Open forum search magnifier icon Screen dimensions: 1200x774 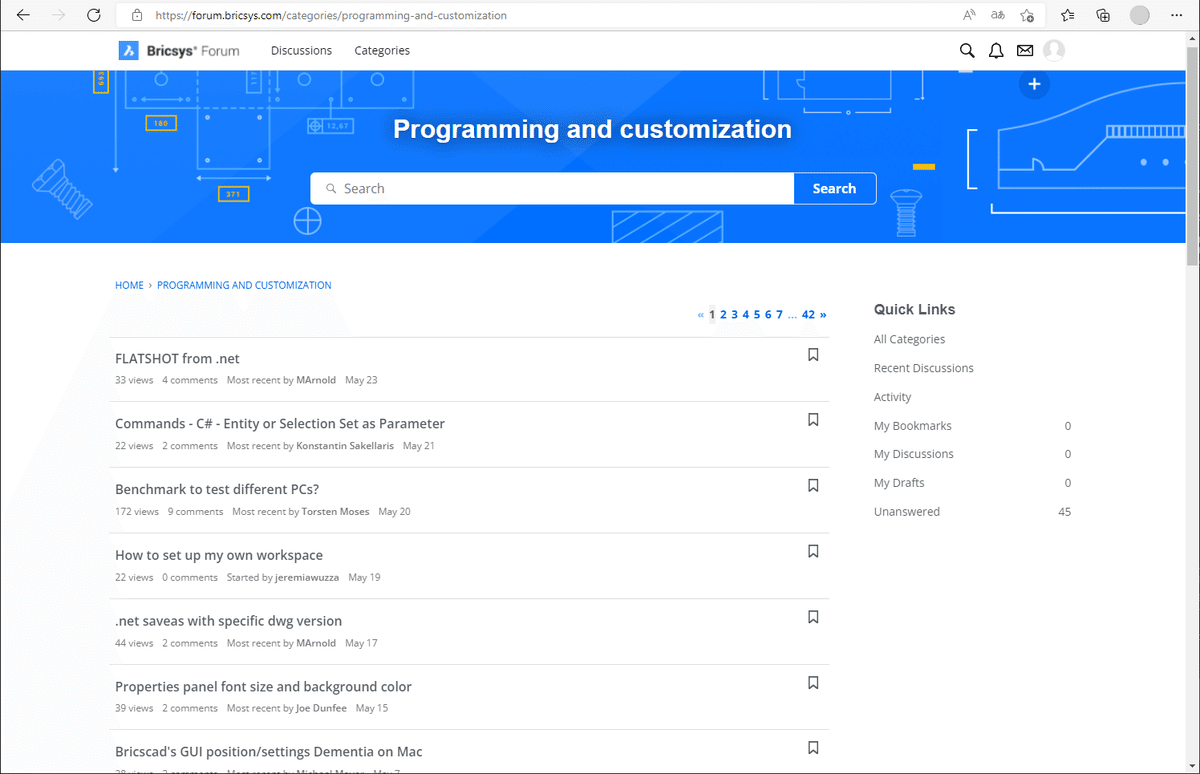(x=967, y=50)
